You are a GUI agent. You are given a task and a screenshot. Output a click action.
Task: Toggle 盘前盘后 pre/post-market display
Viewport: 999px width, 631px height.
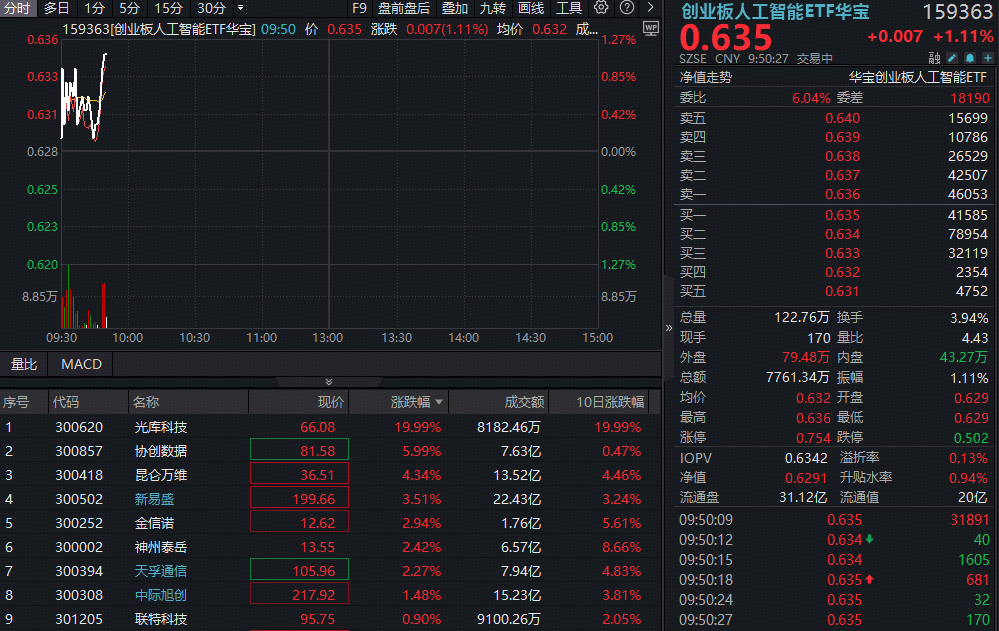click(404, 8)
